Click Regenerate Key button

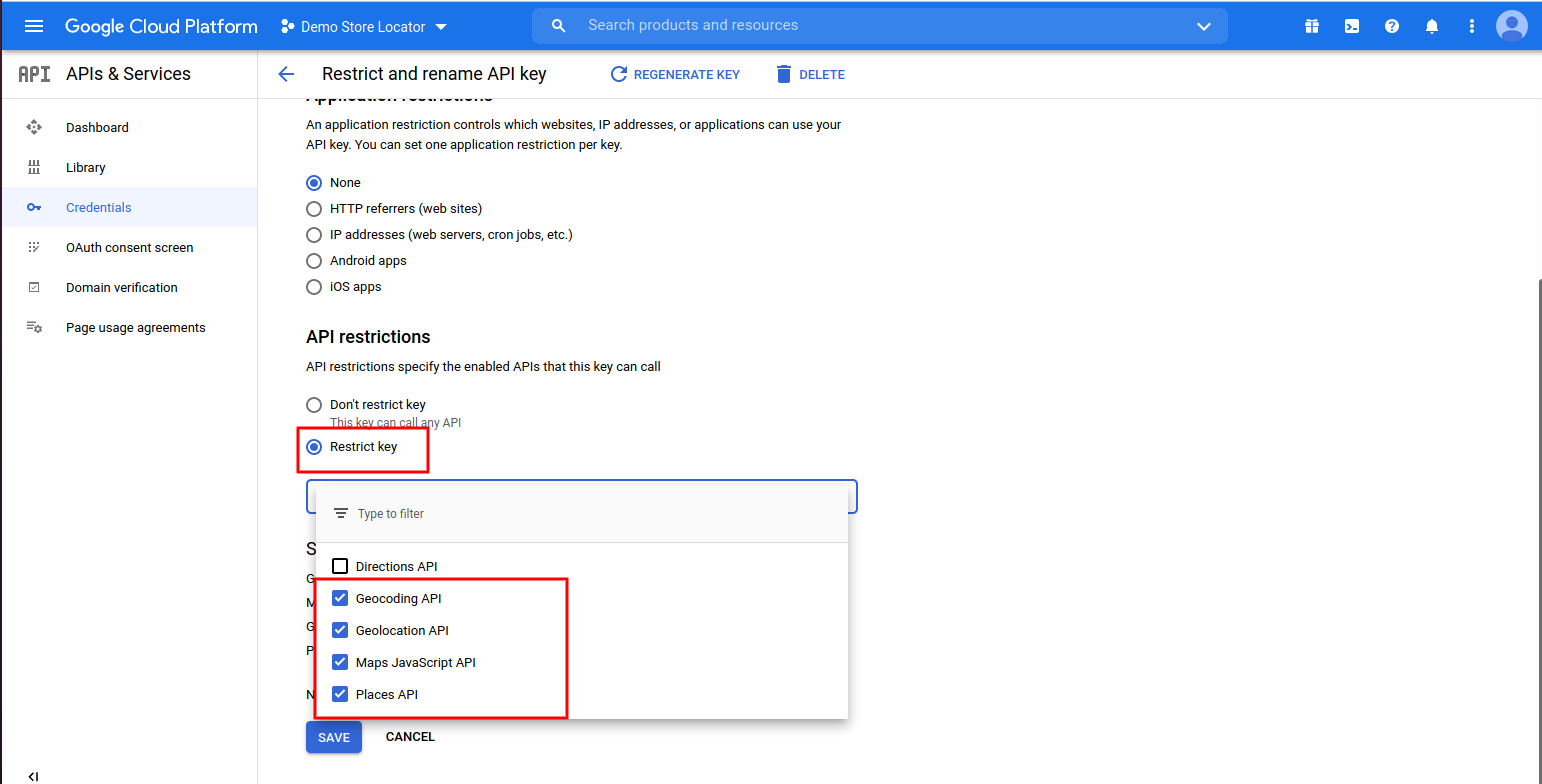tap(675, 74)
